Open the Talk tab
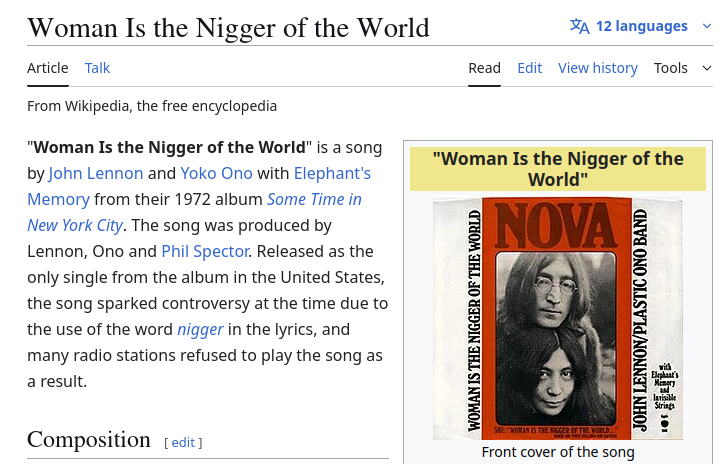This screenshot has height=464, width=720. [97, 68]
